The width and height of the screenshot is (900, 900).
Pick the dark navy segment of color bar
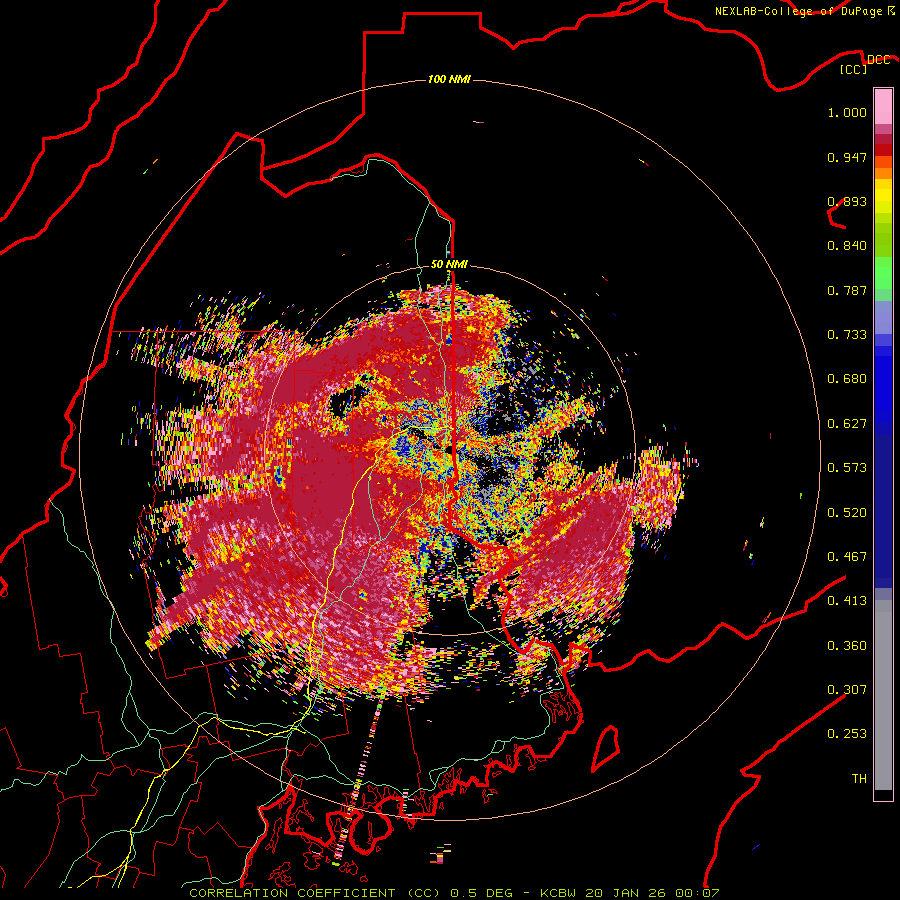pyautogui.click(x=883, y=511)
